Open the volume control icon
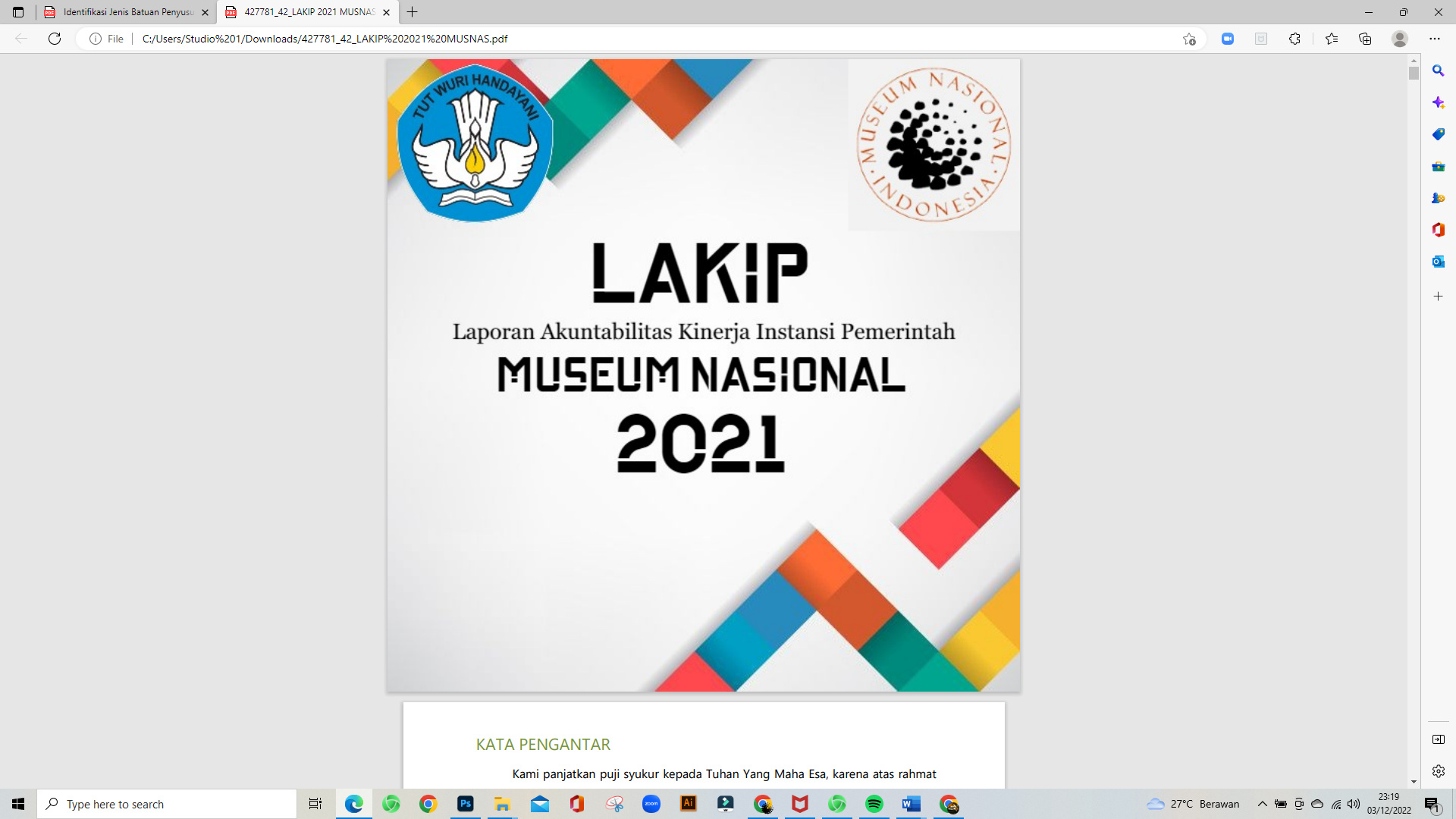 [x=1354, y=804]
